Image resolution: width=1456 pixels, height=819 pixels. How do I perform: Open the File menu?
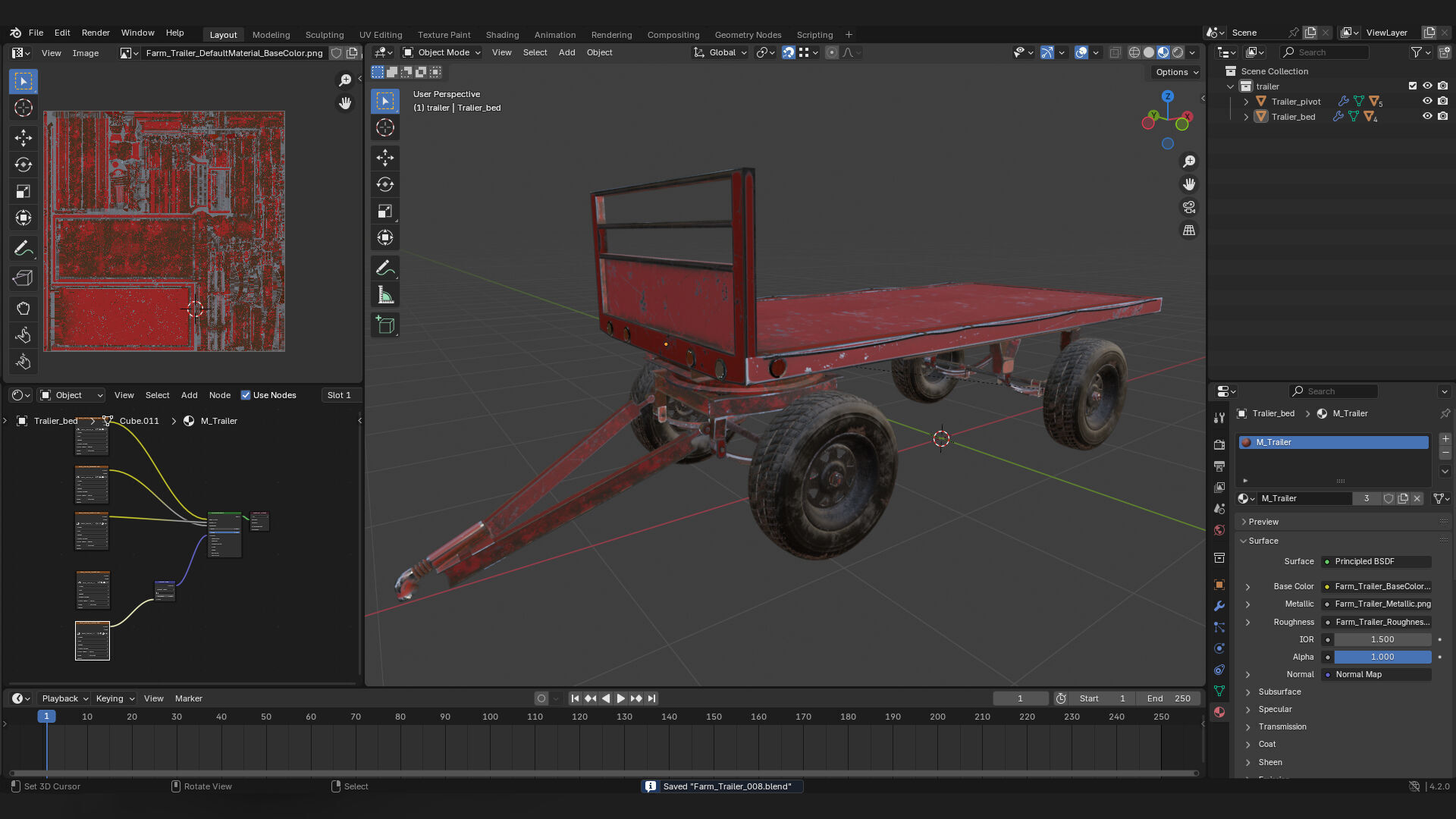click(x=36, y=33)
